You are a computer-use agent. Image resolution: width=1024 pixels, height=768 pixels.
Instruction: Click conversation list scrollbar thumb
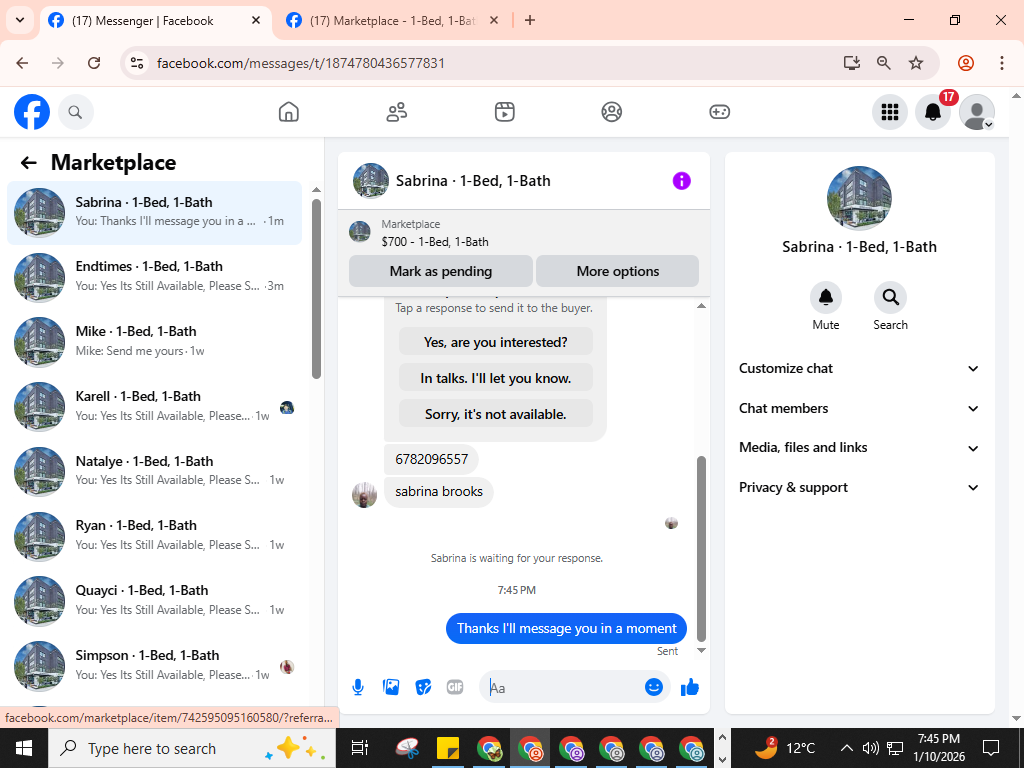click(x=316, y=289)
